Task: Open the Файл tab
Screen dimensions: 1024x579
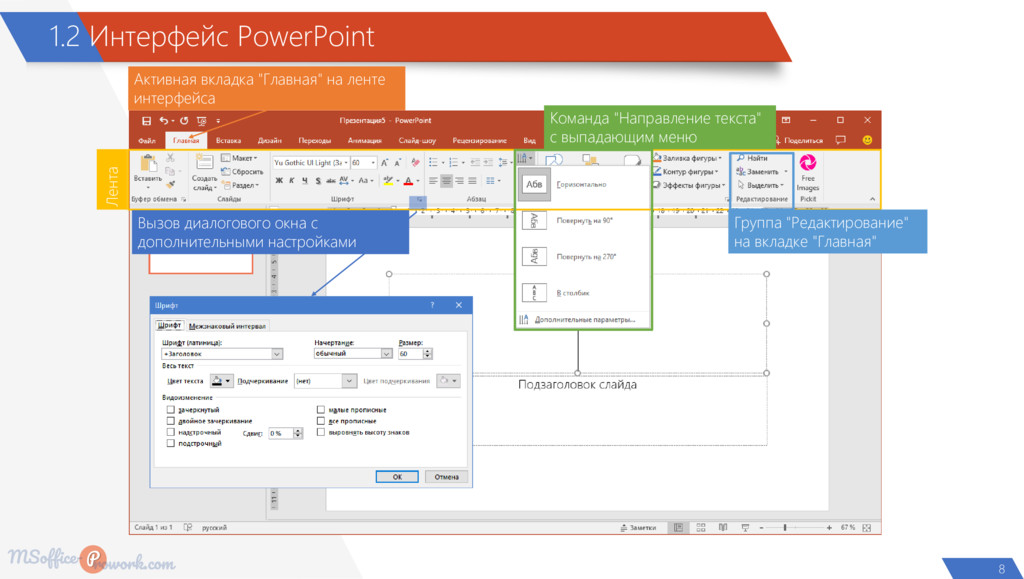Action: coord(147,140)
